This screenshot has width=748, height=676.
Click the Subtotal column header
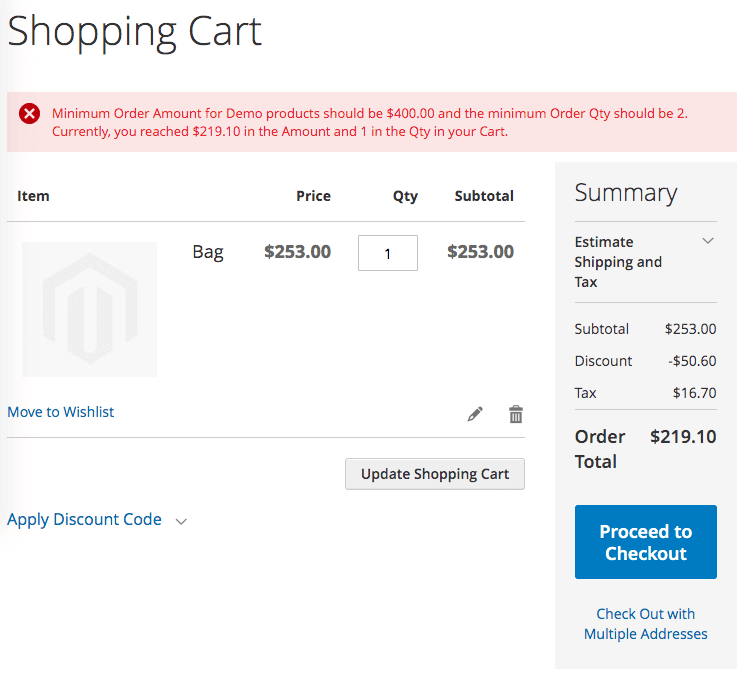pyautogui.click(x=484, y=196)
